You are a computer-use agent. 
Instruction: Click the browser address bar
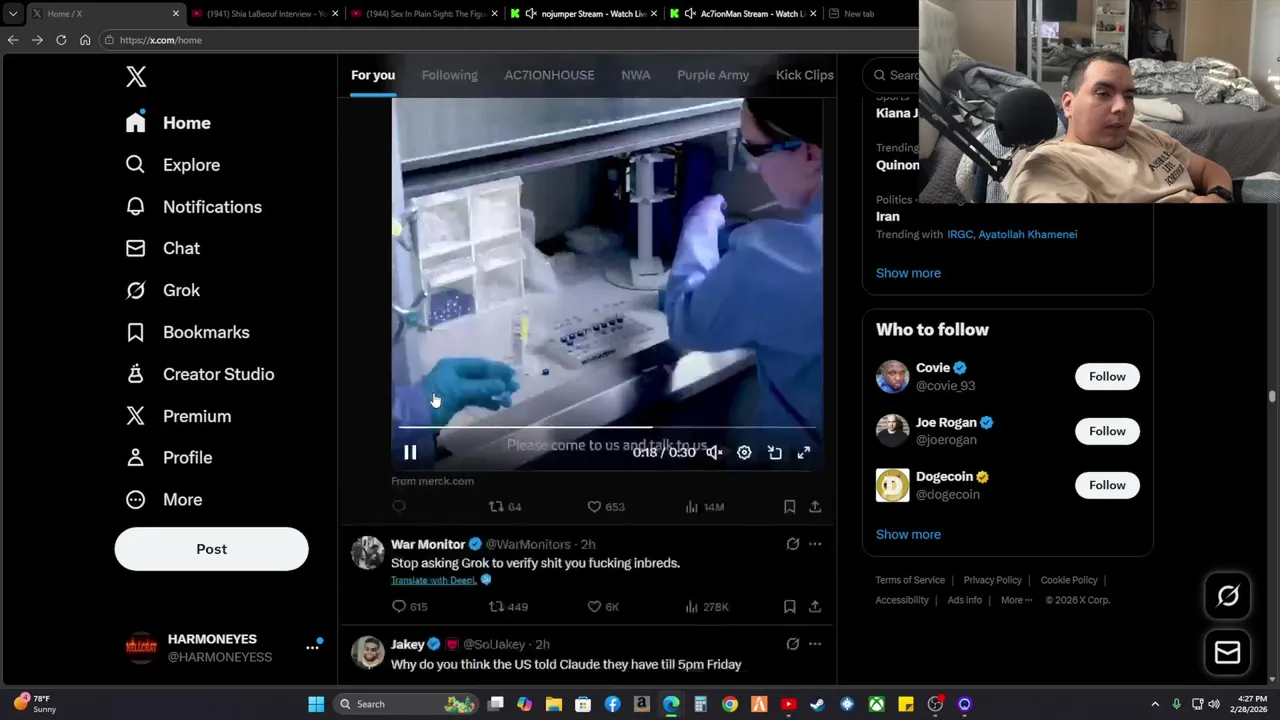coord(510,40)
